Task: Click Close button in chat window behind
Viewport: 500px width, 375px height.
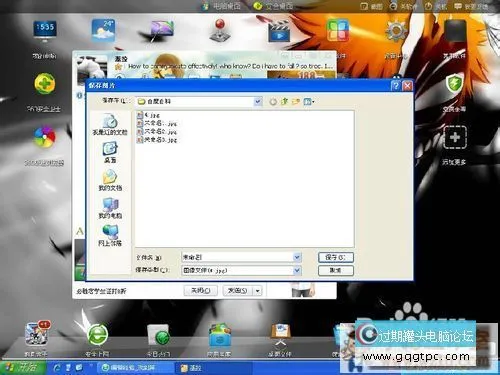Action: (x=201, y=291)
